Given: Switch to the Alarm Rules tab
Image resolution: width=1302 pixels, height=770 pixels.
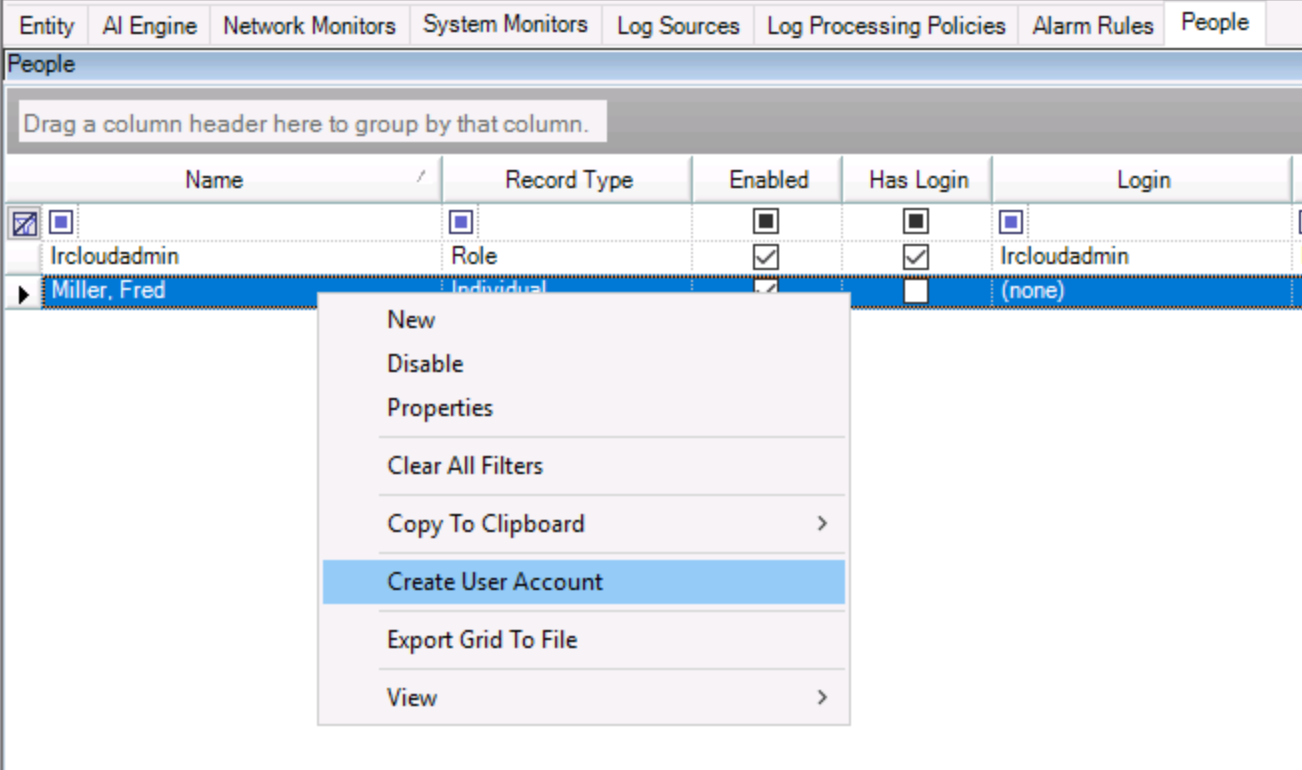Looking at the screenshot, I should click(x=1092, y=26).
